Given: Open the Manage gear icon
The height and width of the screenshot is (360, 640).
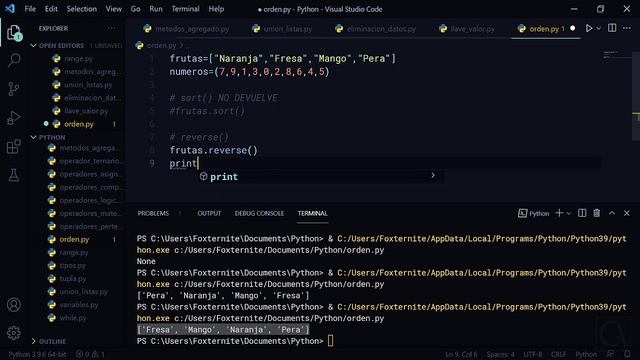Looking at the screenshot, I should tap(13, 333).
